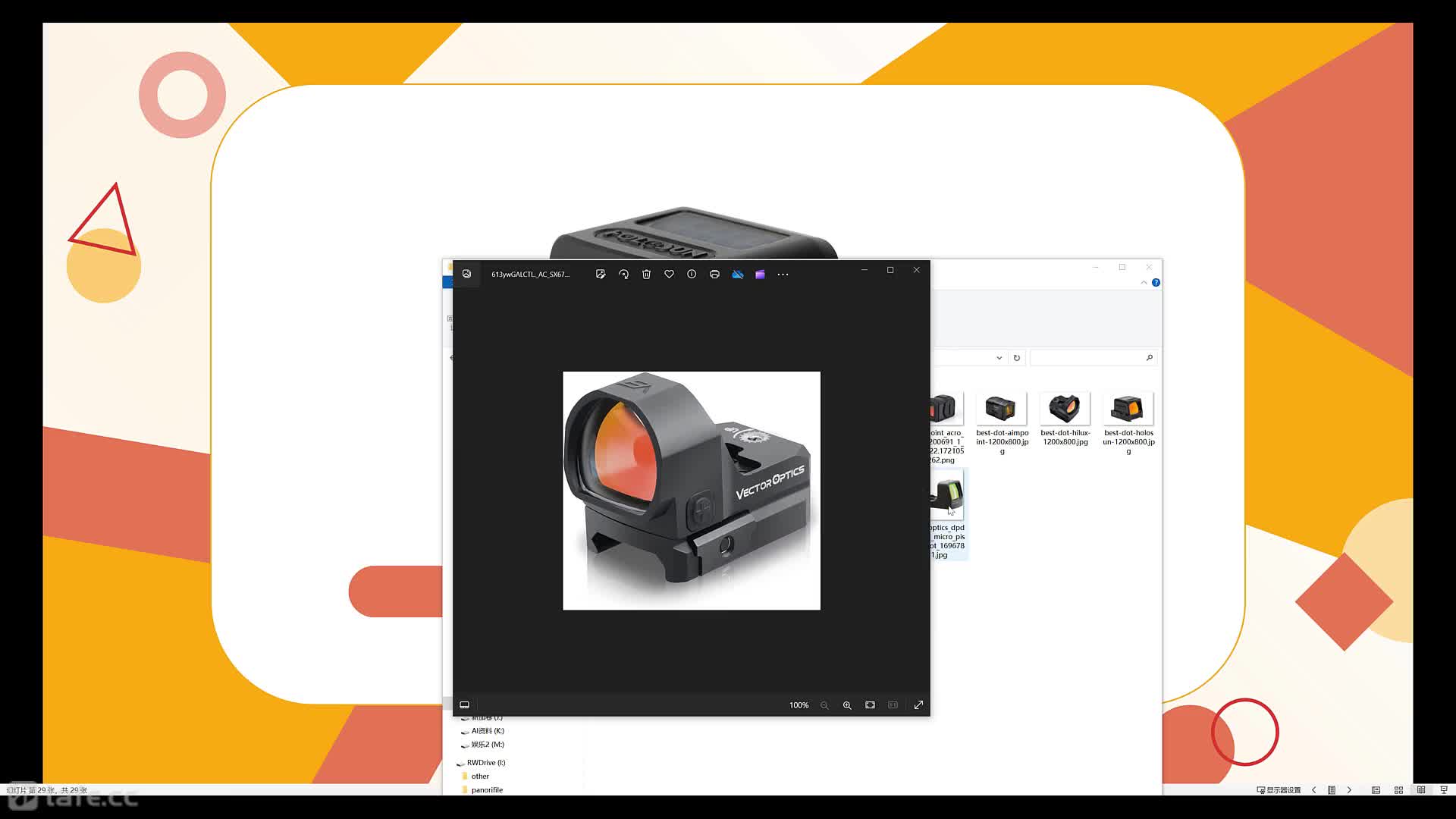The height and width of the screenshot is (819, 1456).
Task: Select the best-dot-holosun-1200x800.jpg file
Action: [1128, 423]
